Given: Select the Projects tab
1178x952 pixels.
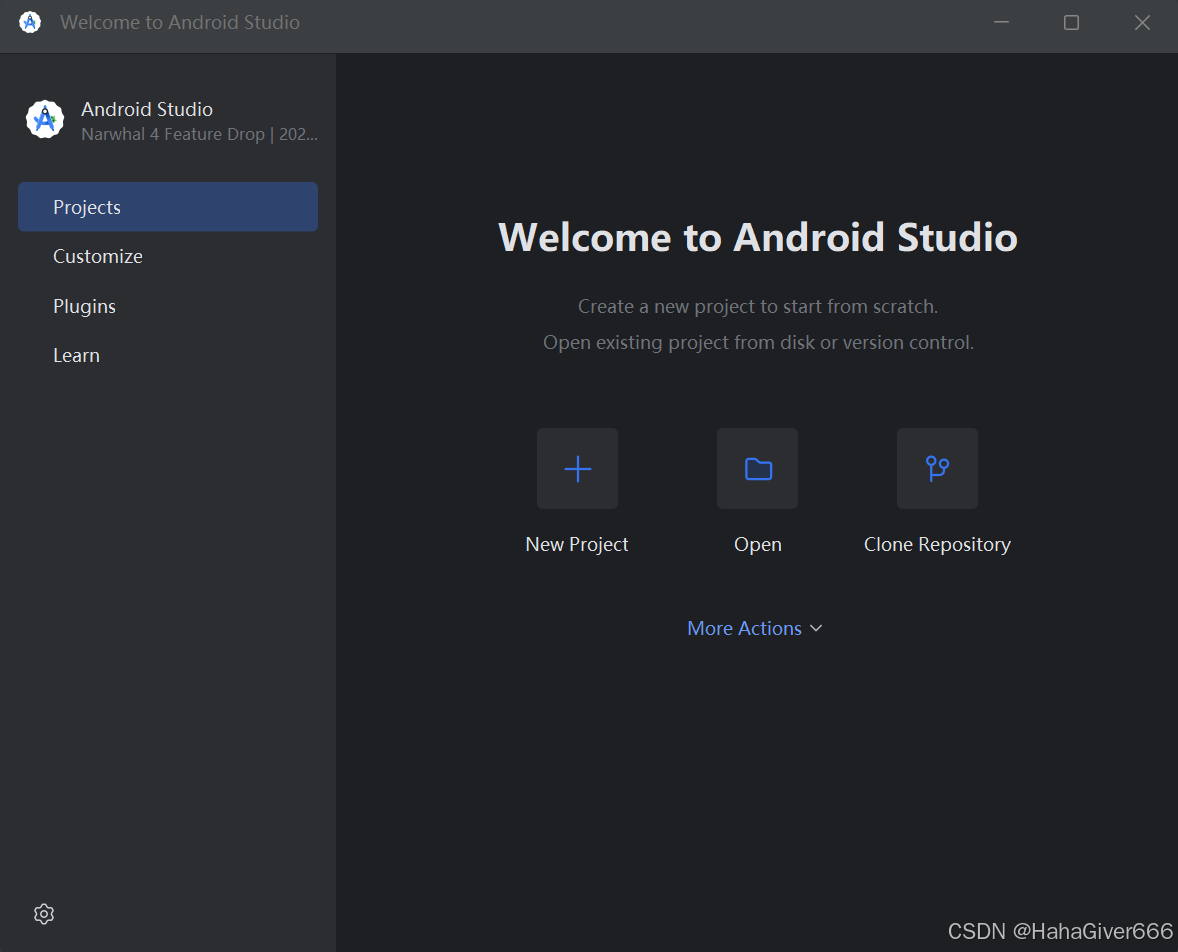Looking at the screenshot, I should tap(168, 207).
